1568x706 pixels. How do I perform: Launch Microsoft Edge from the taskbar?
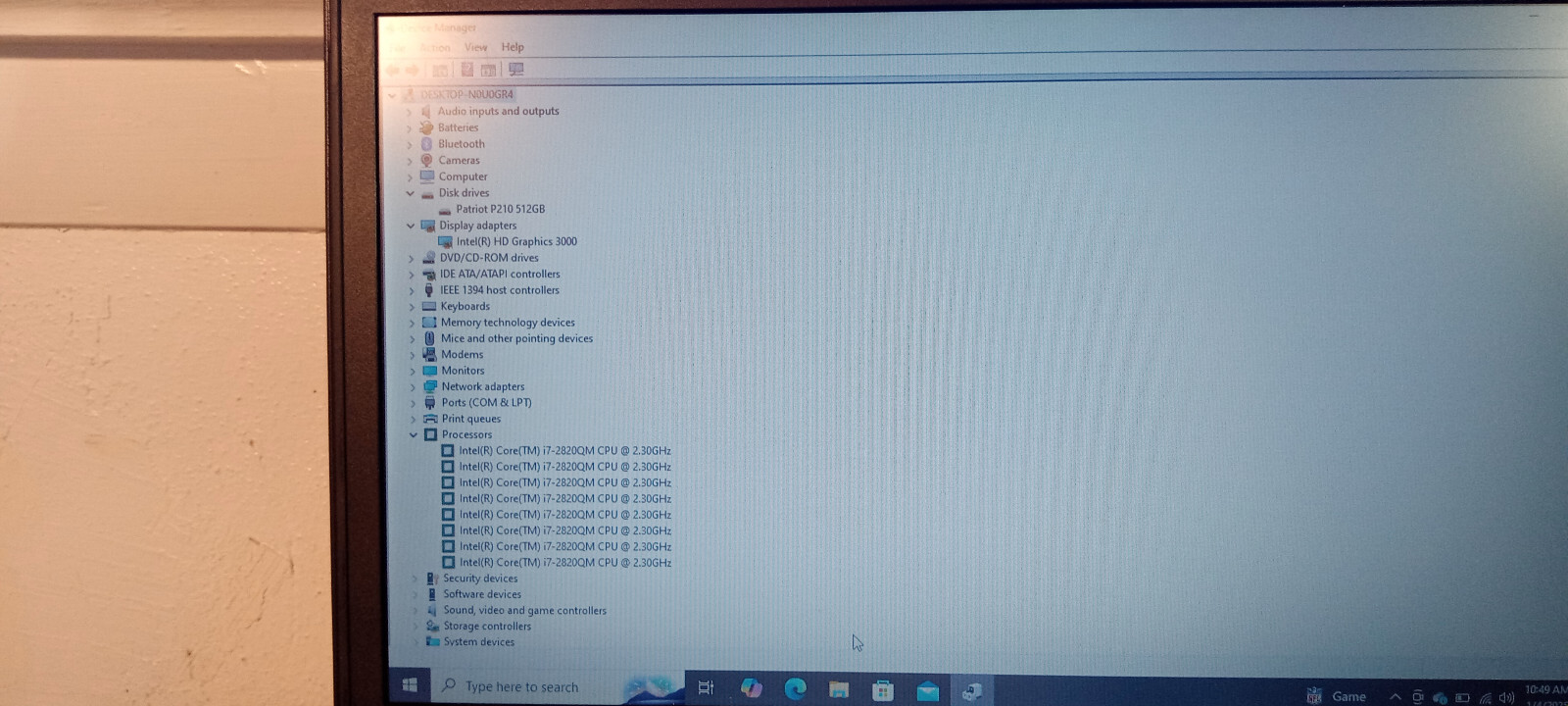[795, 688]
